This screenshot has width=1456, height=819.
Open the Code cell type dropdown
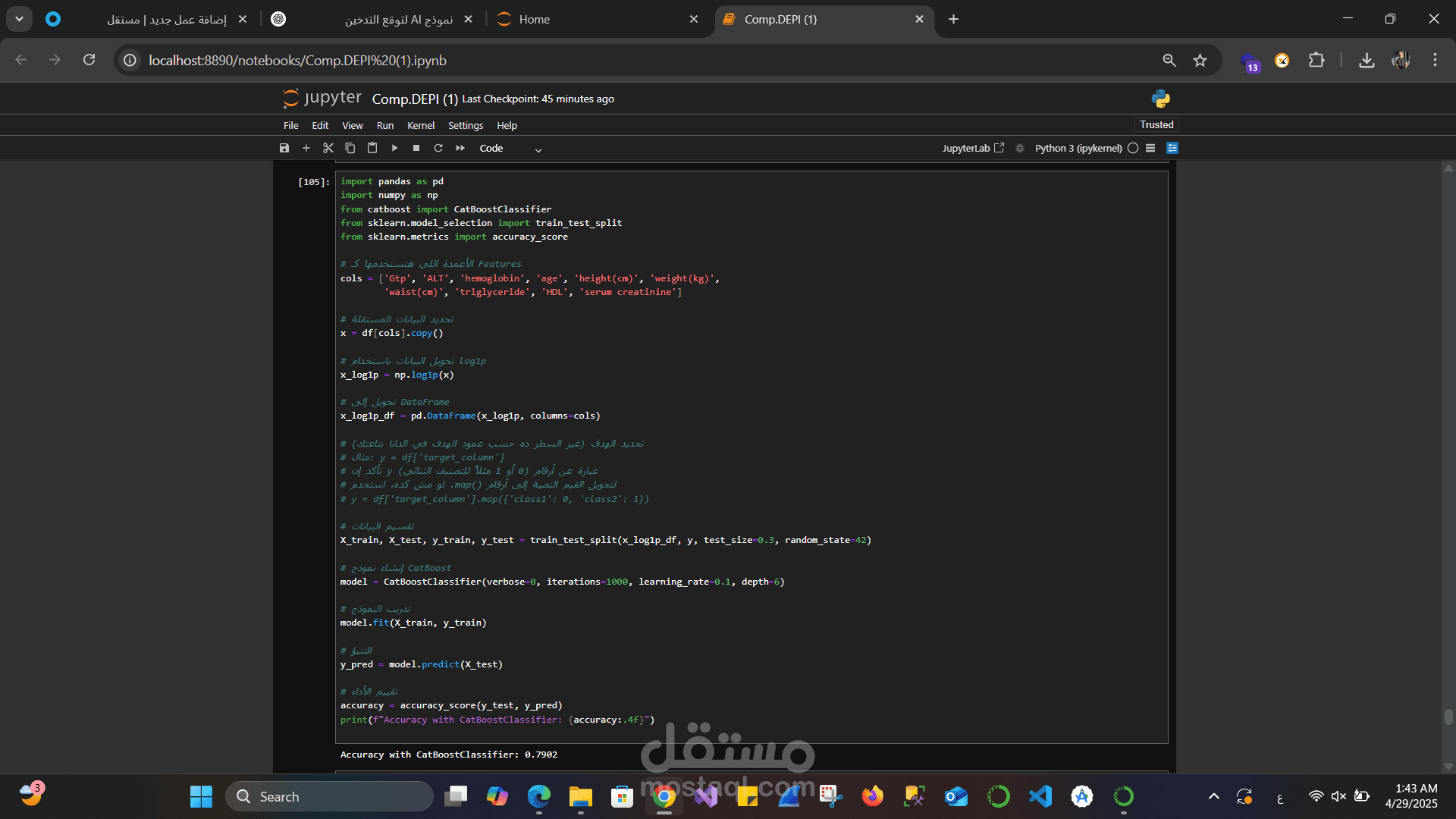coord(510,149)
